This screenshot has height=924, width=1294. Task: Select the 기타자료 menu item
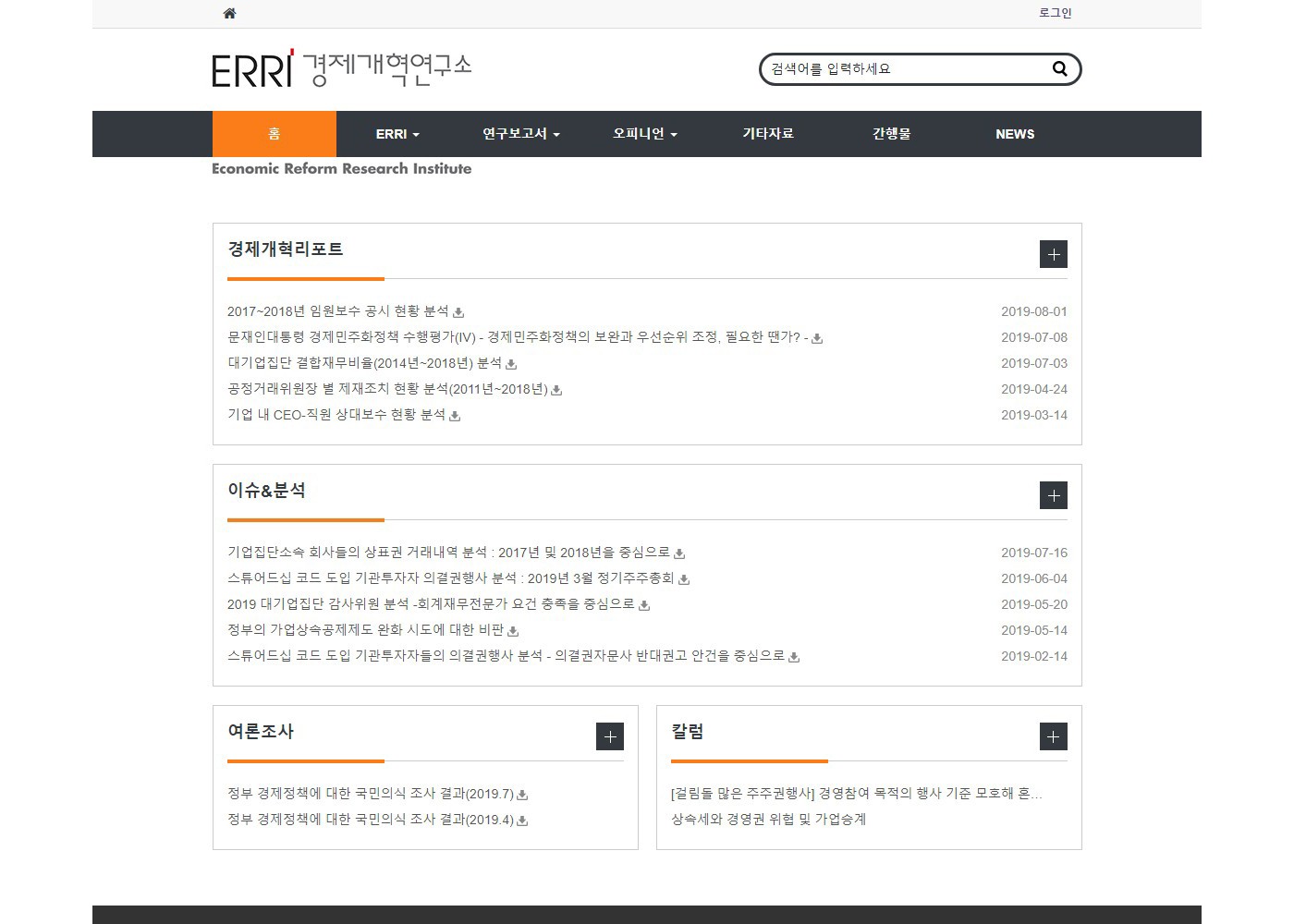pyautogui.click(x=768, y=134)
